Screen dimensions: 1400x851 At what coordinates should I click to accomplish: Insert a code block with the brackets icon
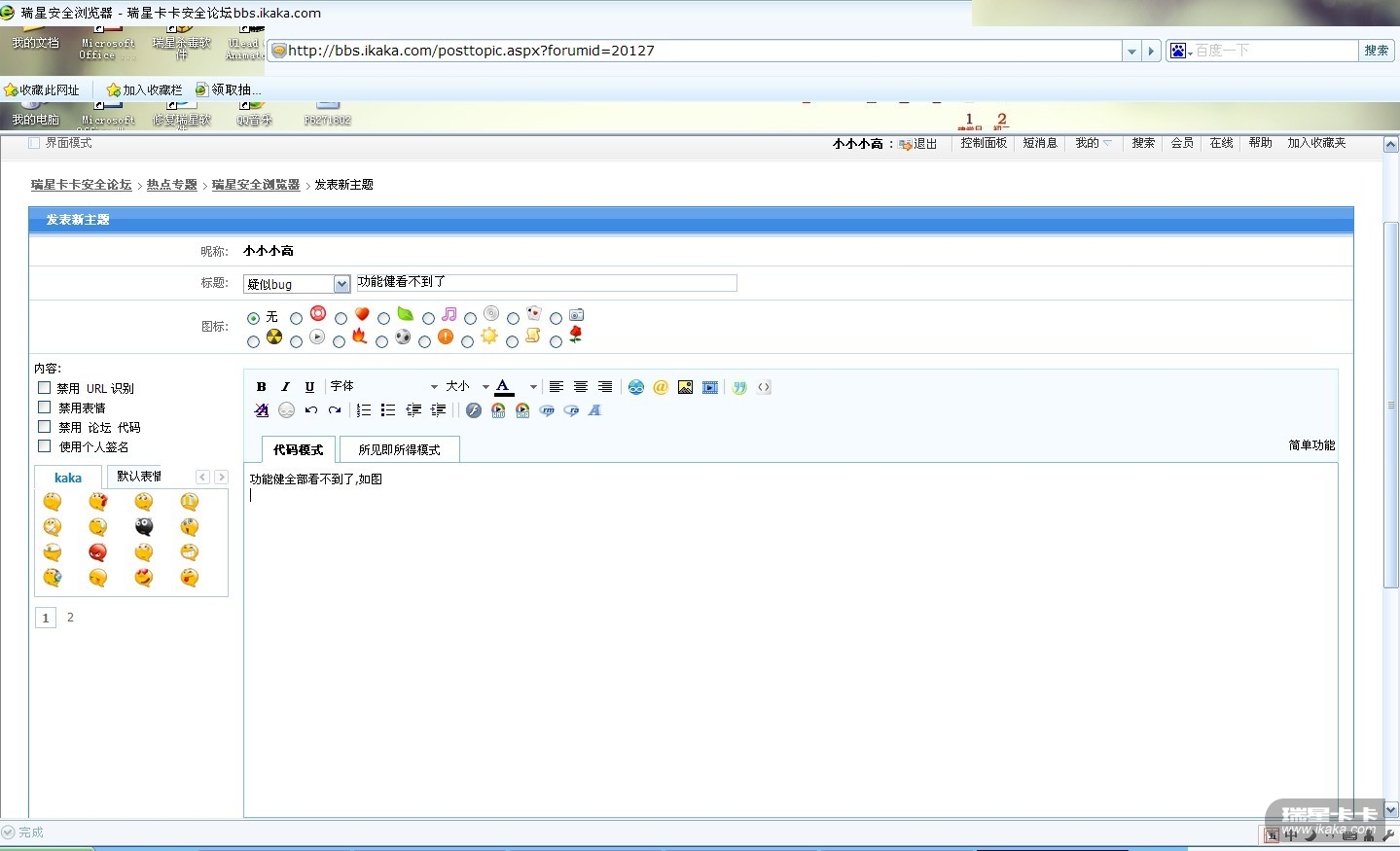coord(764,387)
